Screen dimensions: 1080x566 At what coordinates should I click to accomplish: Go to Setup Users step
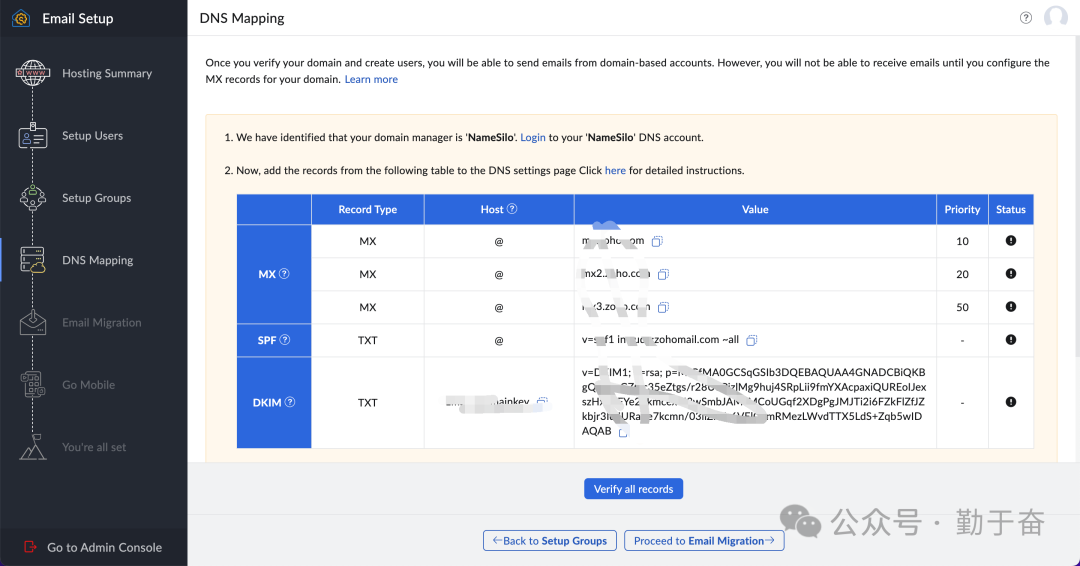pyautogui.click(x=92, y=136)
